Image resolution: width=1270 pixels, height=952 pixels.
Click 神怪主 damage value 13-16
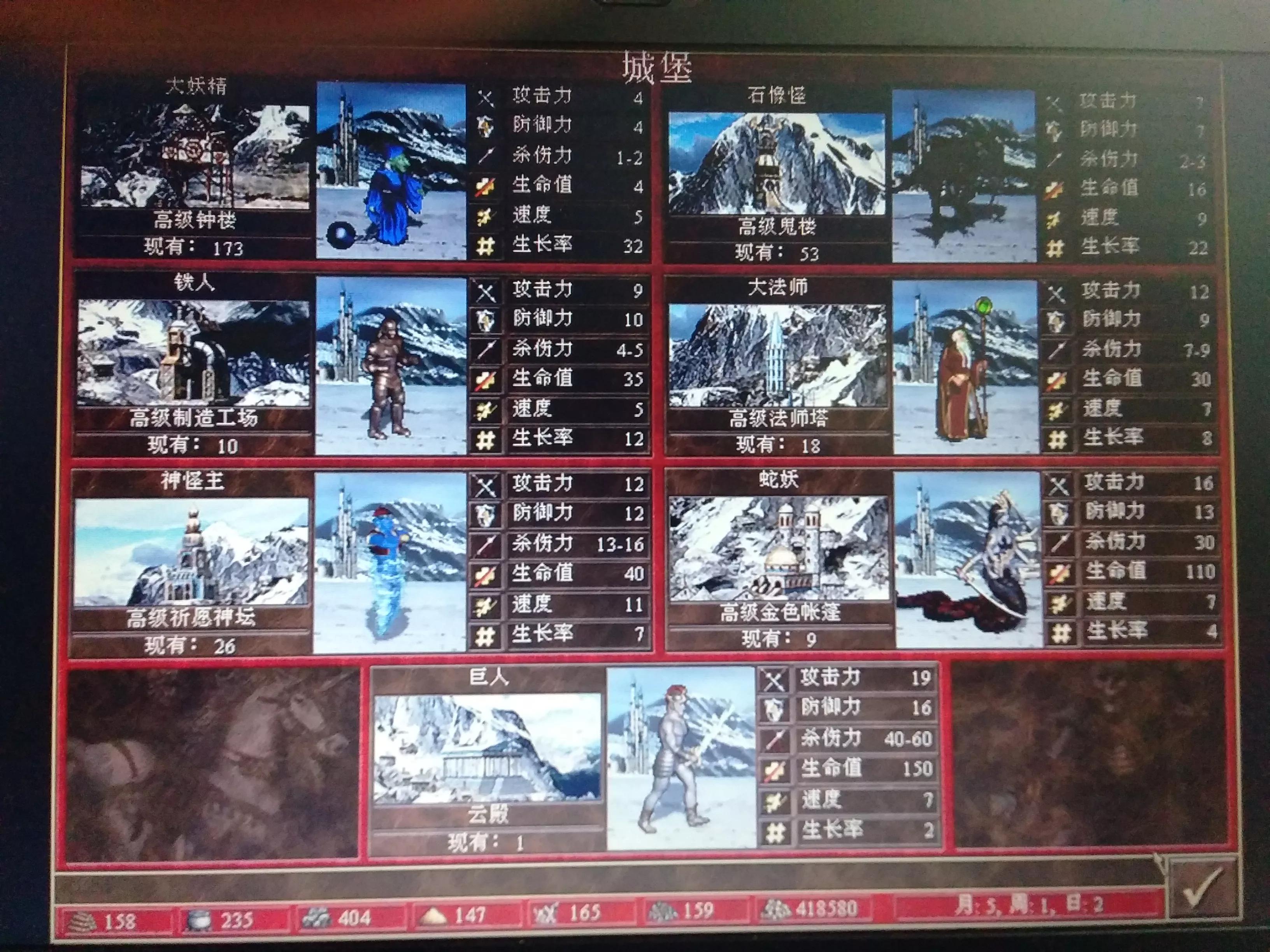(620, 544)
